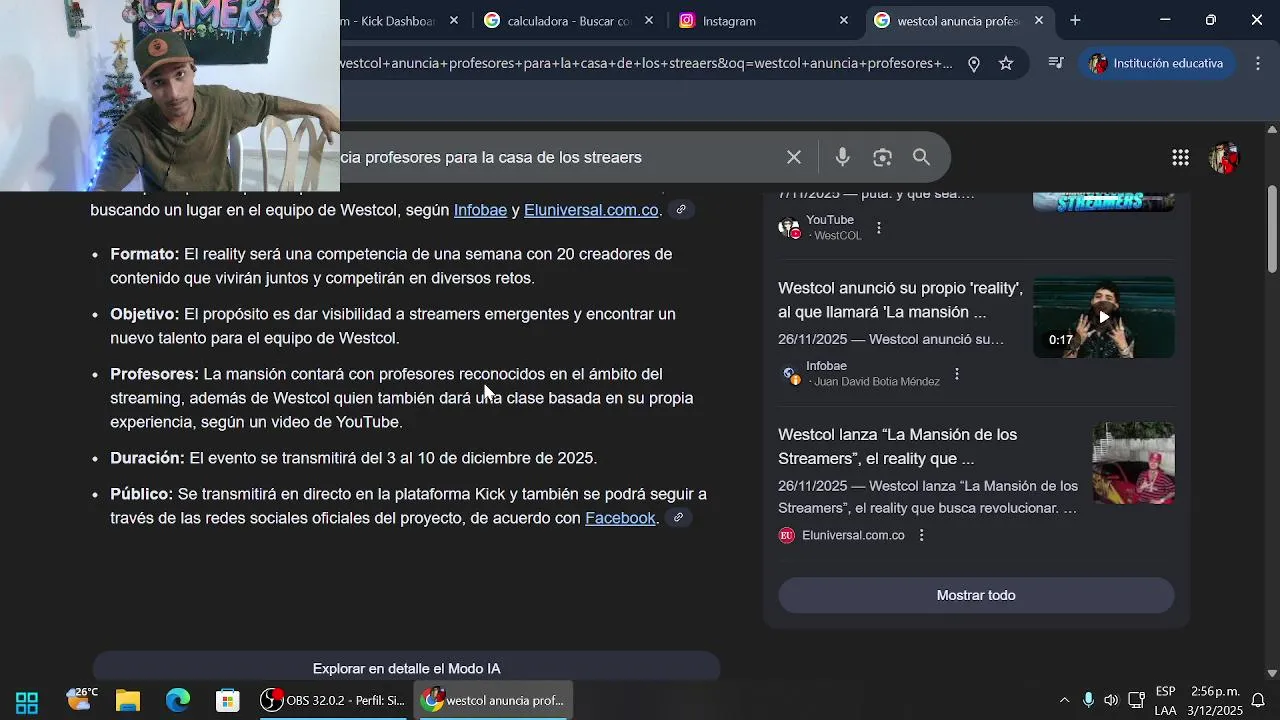The image size is (1280, 720).
Task: Close the Instagram tab
Action: click(844, 20)
